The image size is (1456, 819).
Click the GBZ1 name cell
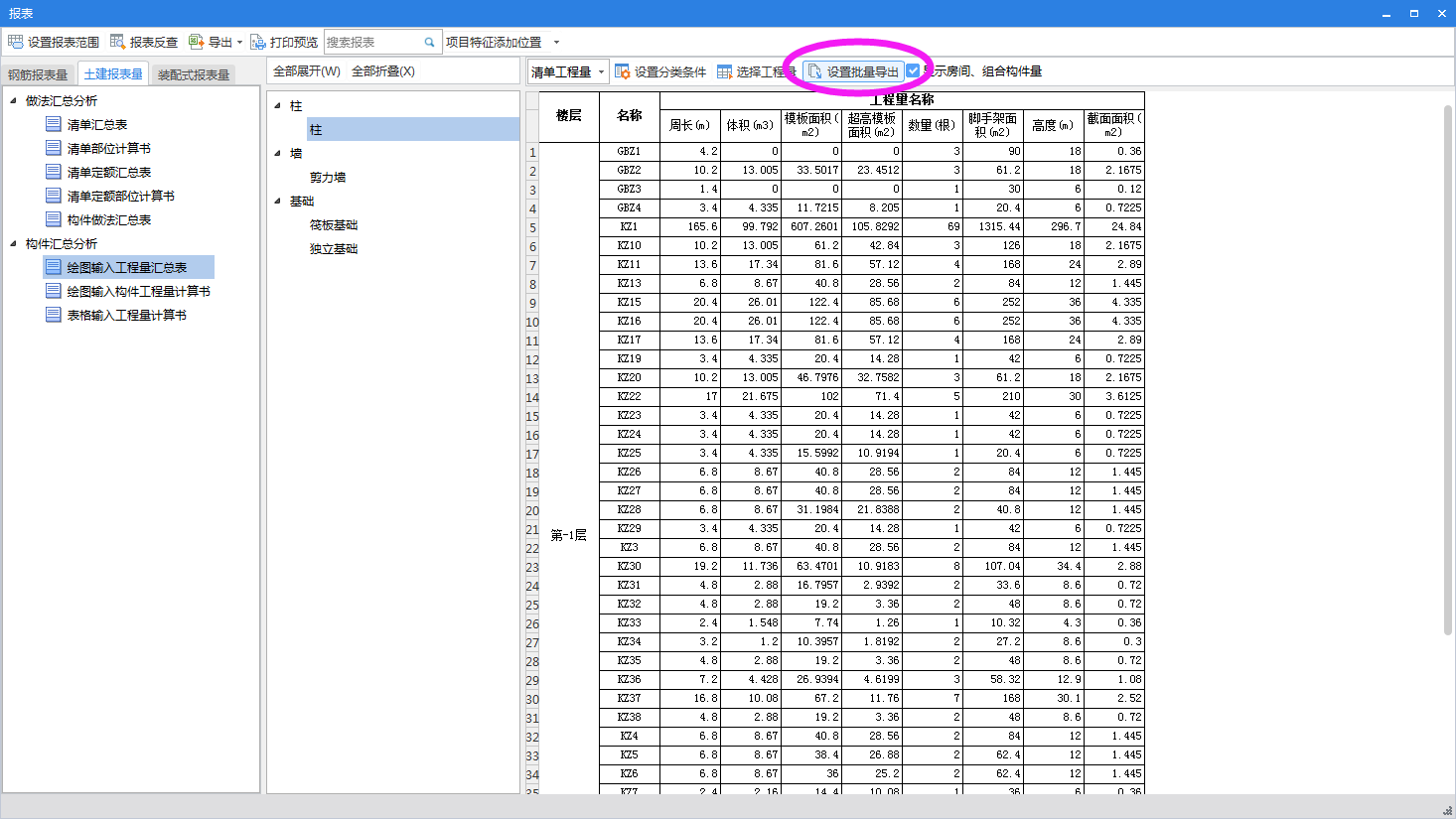coord(630,151)
